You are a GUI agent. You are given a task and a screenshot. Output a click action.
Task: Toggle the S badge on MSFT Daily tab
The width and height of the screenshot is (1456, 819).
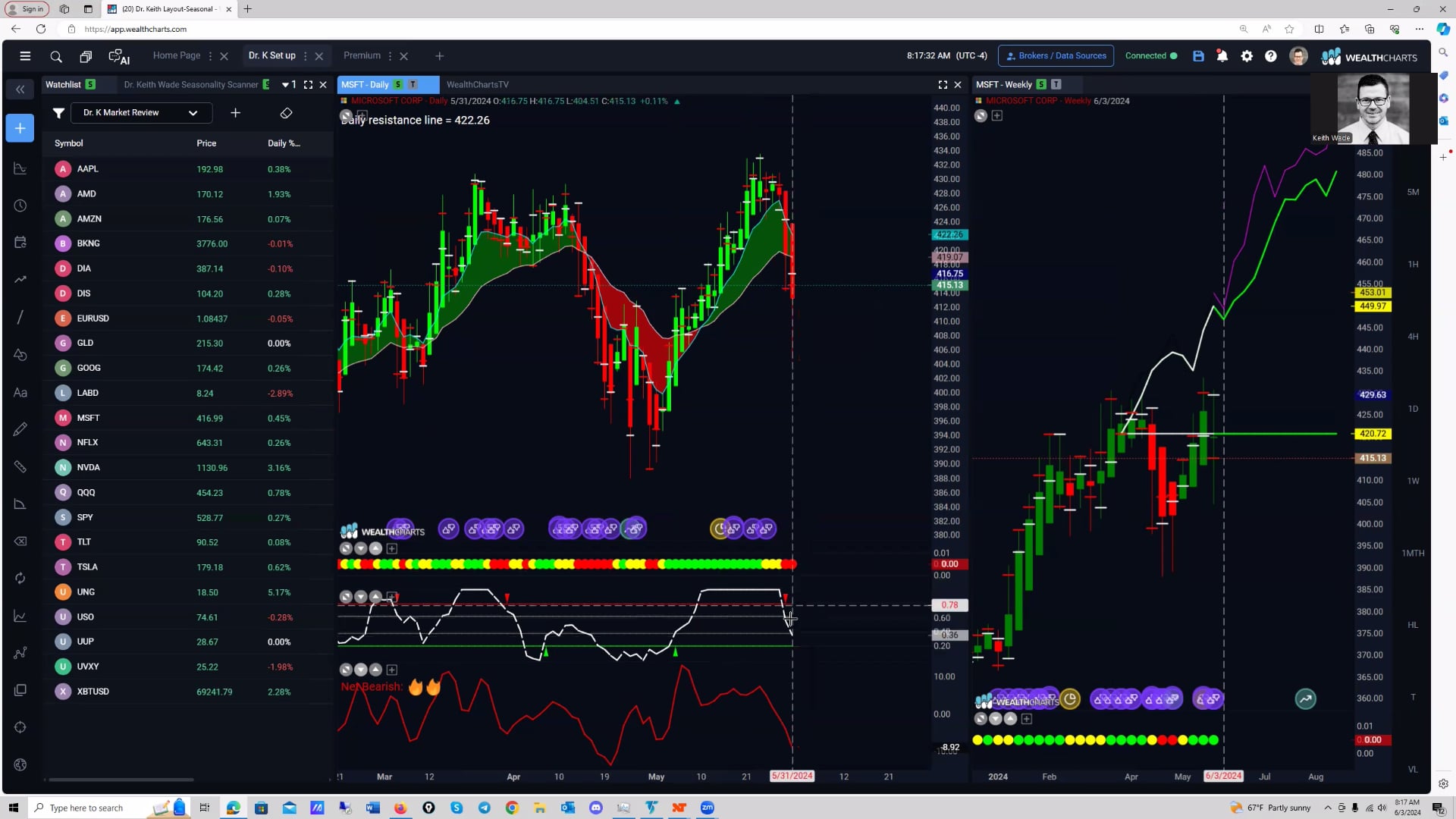(398, 85)
